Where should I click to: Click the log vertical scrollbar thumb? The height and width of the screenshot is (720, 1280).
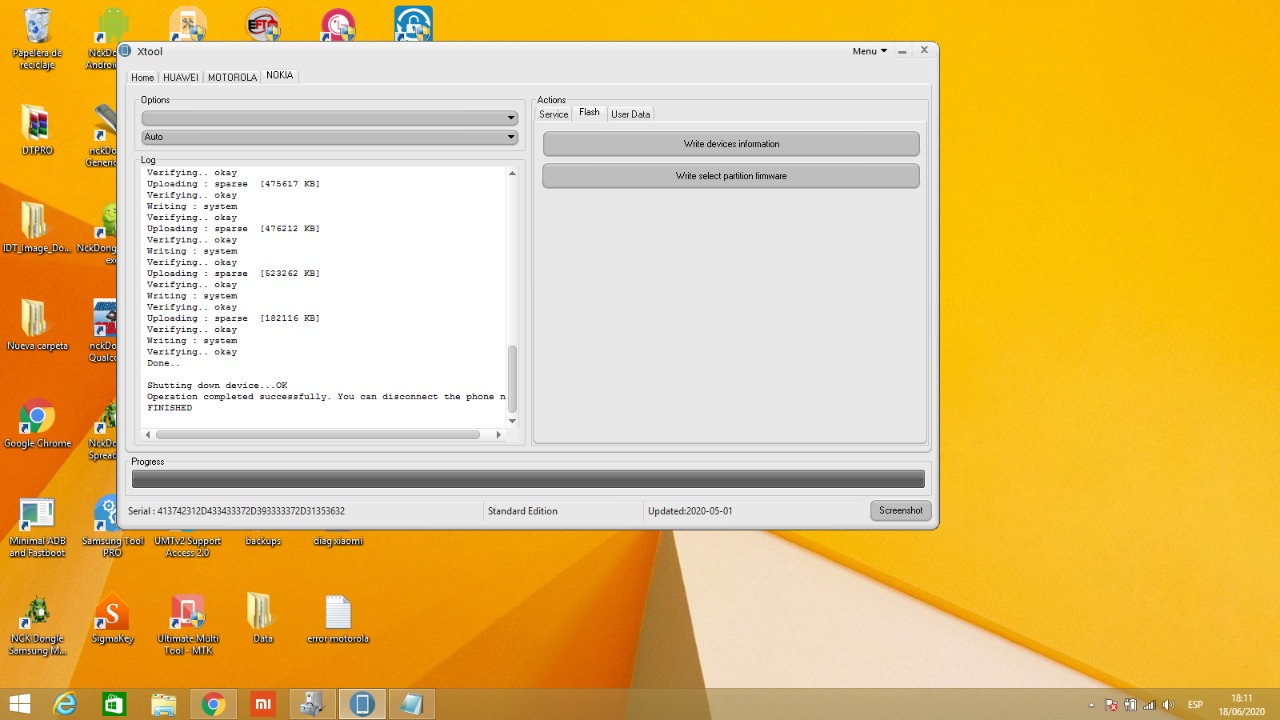point(513,379)
